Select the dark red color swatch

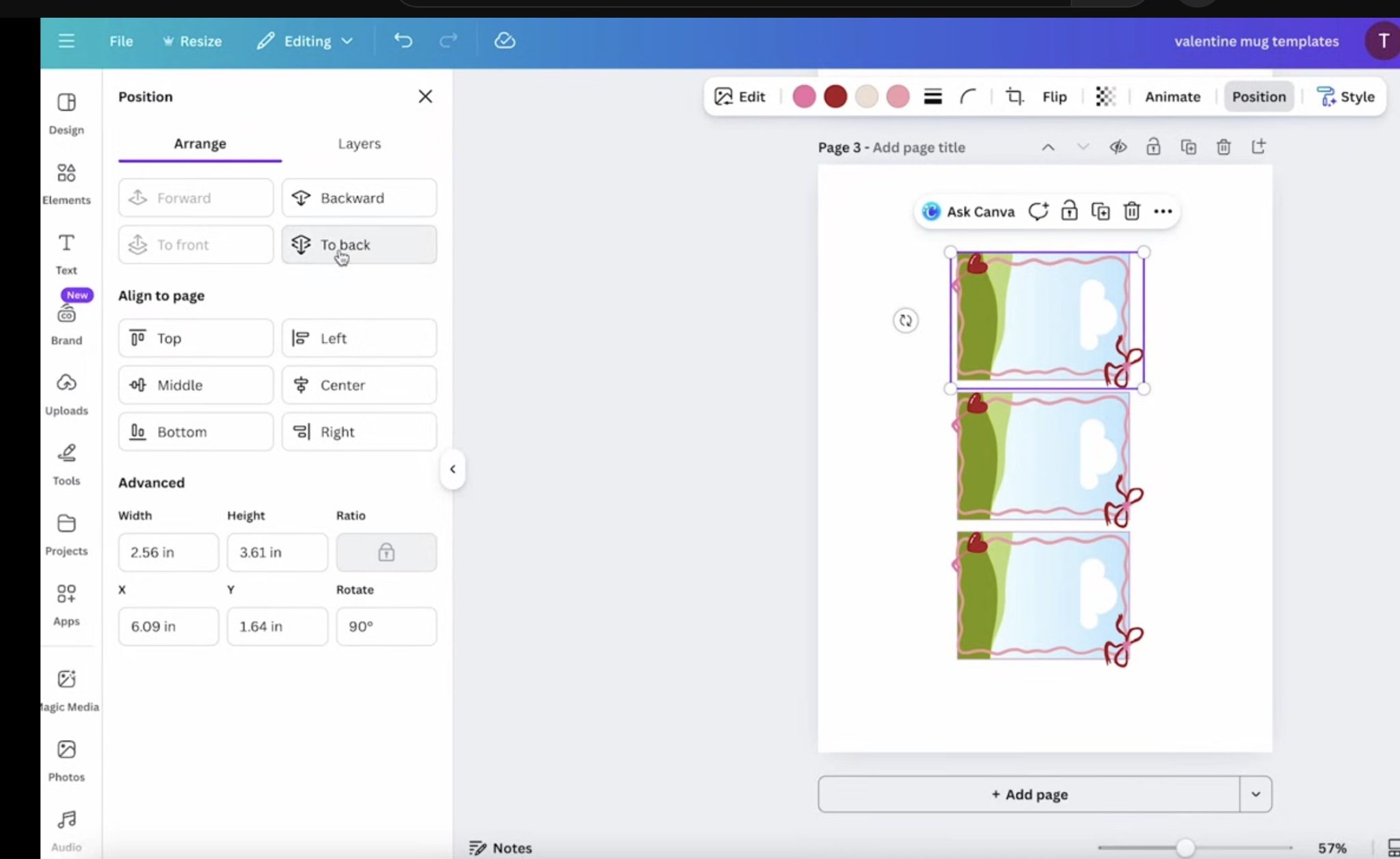[x=835, y=96]
